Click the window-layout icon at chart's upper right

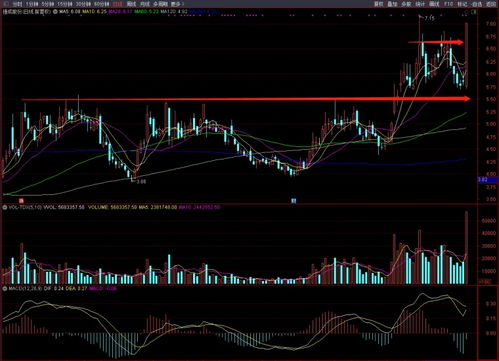474,12
